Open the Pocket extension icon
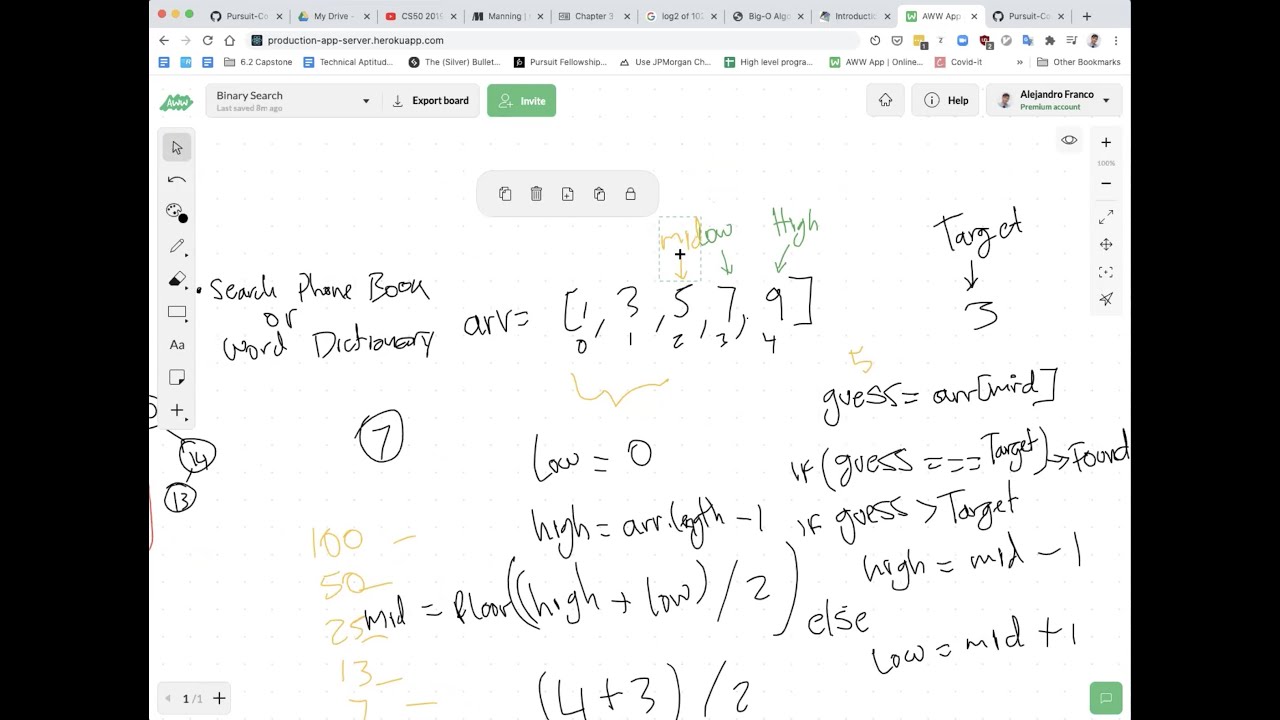 (x=897, y=40)
